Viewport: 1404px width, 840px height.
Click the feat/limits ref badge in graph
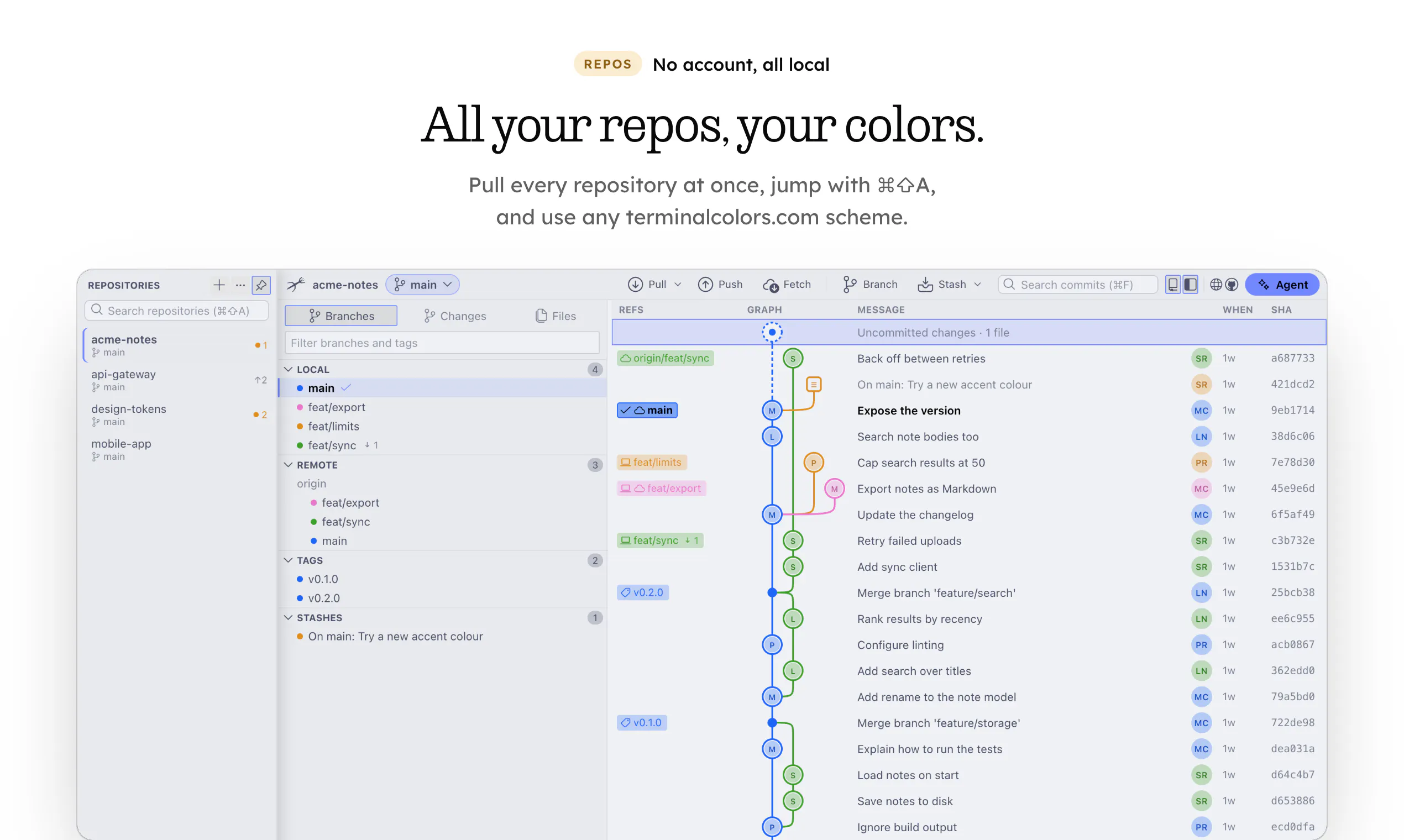(x=652, y=463)
